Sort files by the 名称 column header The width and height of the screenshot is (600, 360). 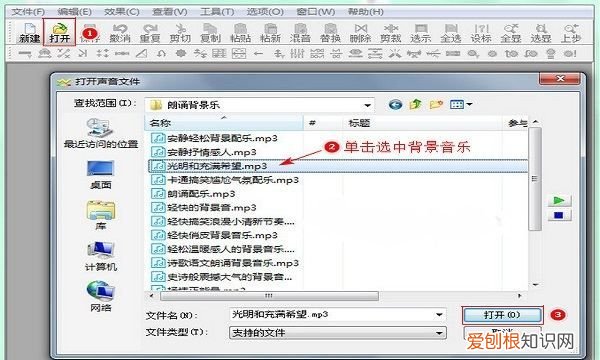pos(224,123)
